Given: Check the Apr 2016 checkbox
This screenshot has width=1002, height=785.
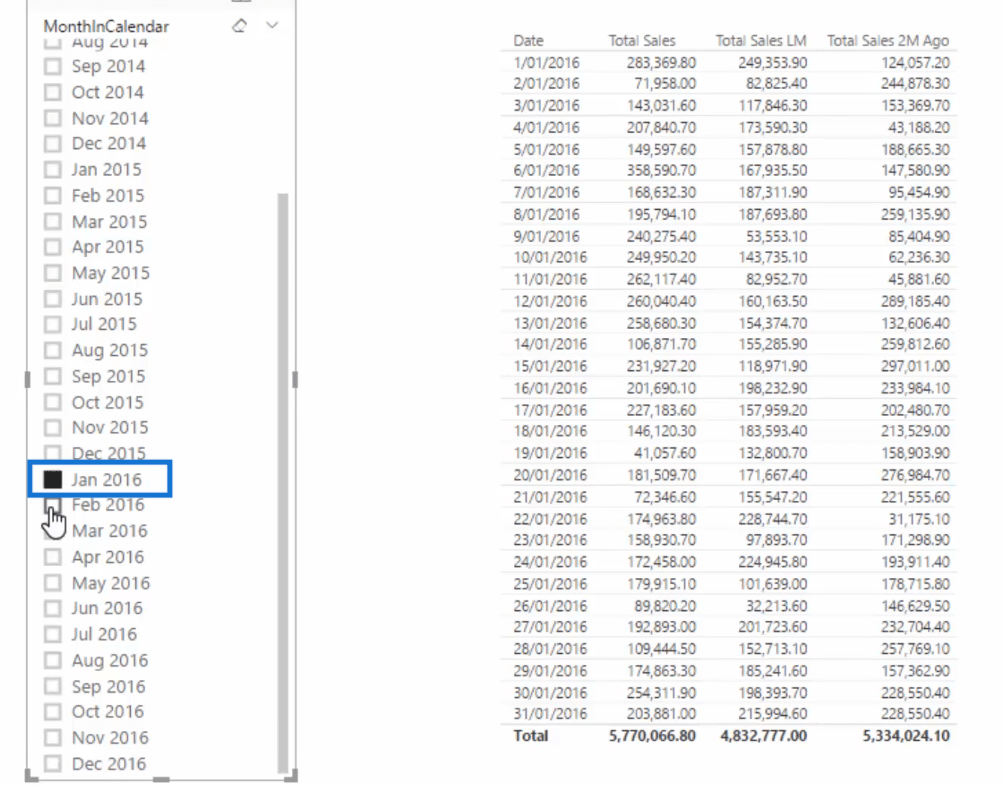Looking at the screenshot, I should tap(53, 557).
